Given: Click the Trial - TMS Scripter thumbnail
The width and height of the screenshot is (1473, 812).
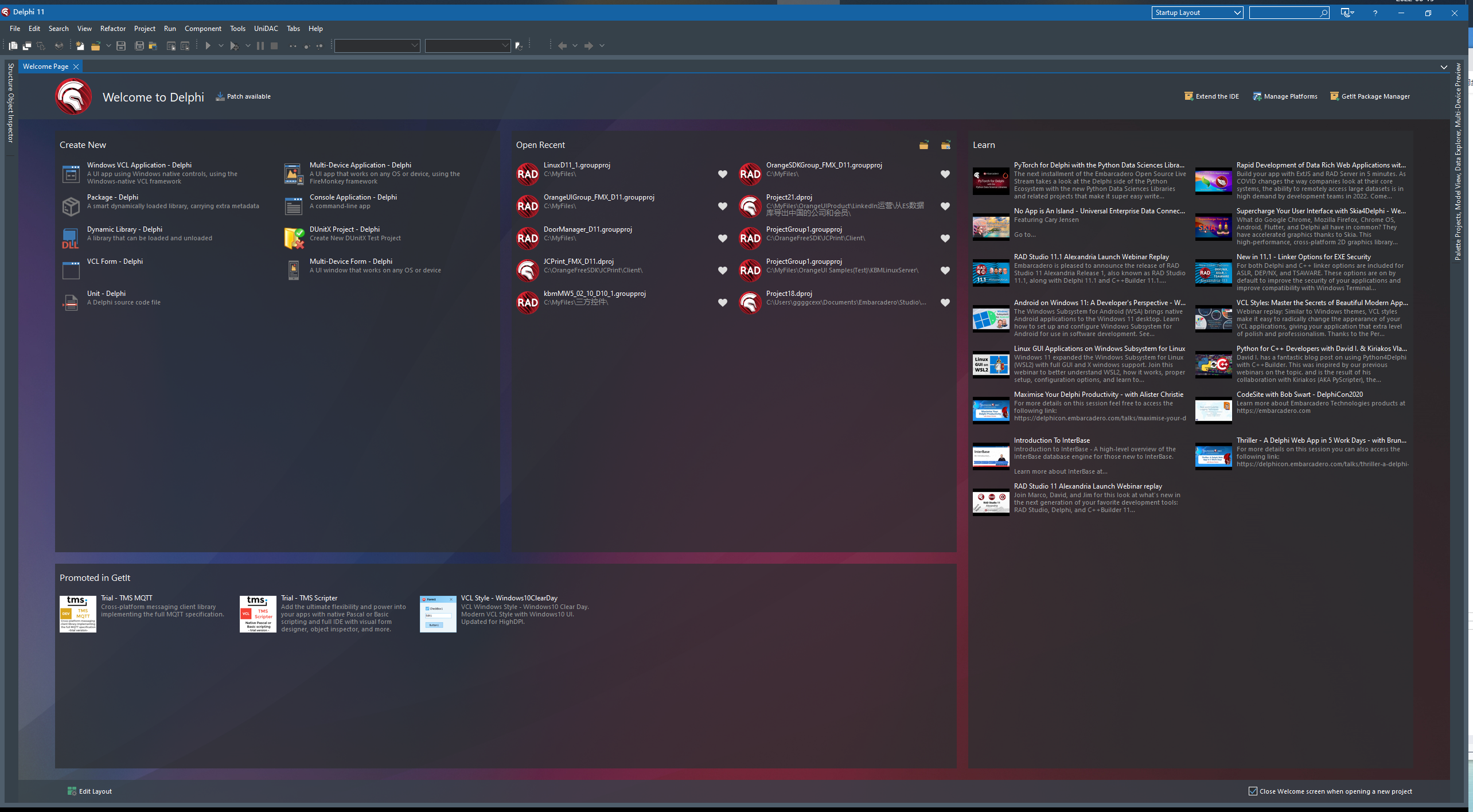Looking at the screenshot, I should [258, 614].
